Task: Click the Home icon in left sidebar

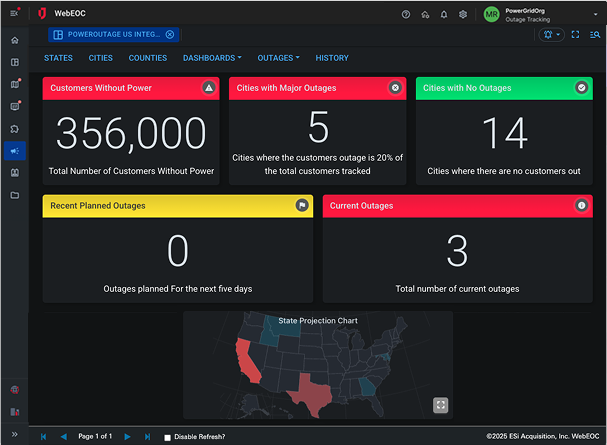Action: point(14,40)
